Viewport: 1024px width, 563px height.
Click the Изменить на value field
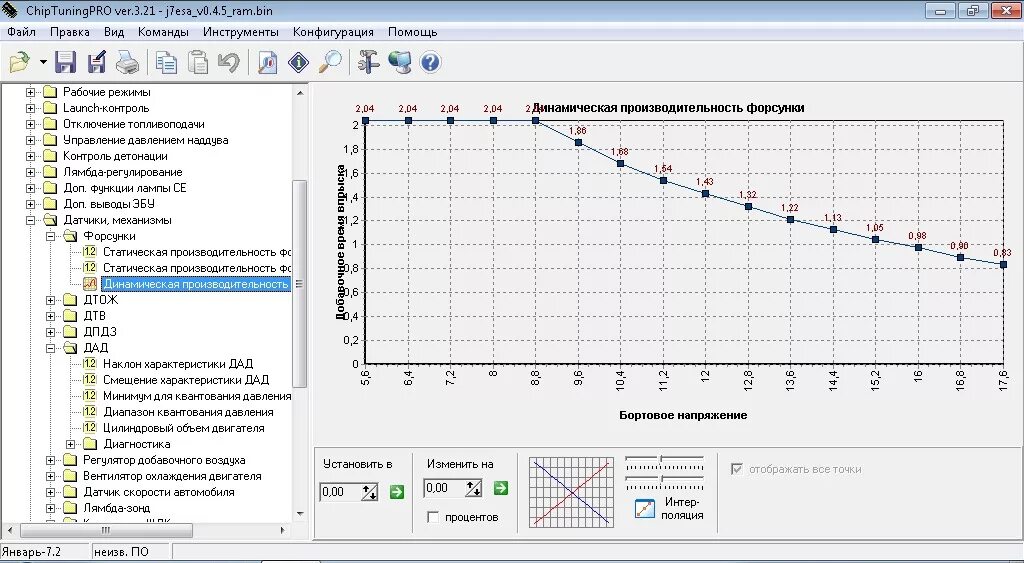pos(444,488)
